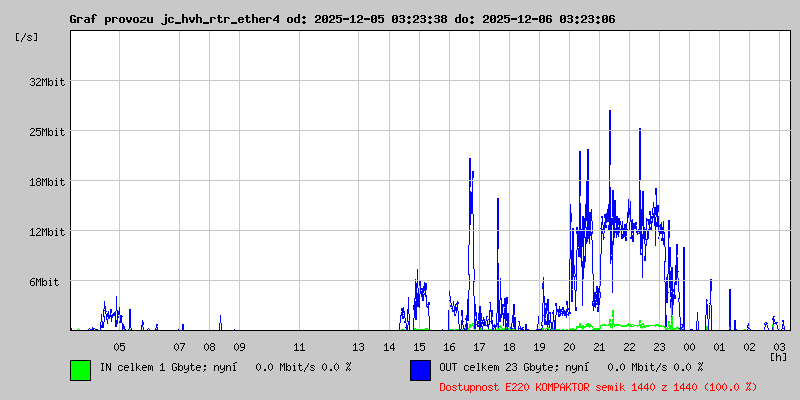This screenshot has height=400, width=800.
Task: Click the 05 hour marker on the time axis
Action: (119, 346)
